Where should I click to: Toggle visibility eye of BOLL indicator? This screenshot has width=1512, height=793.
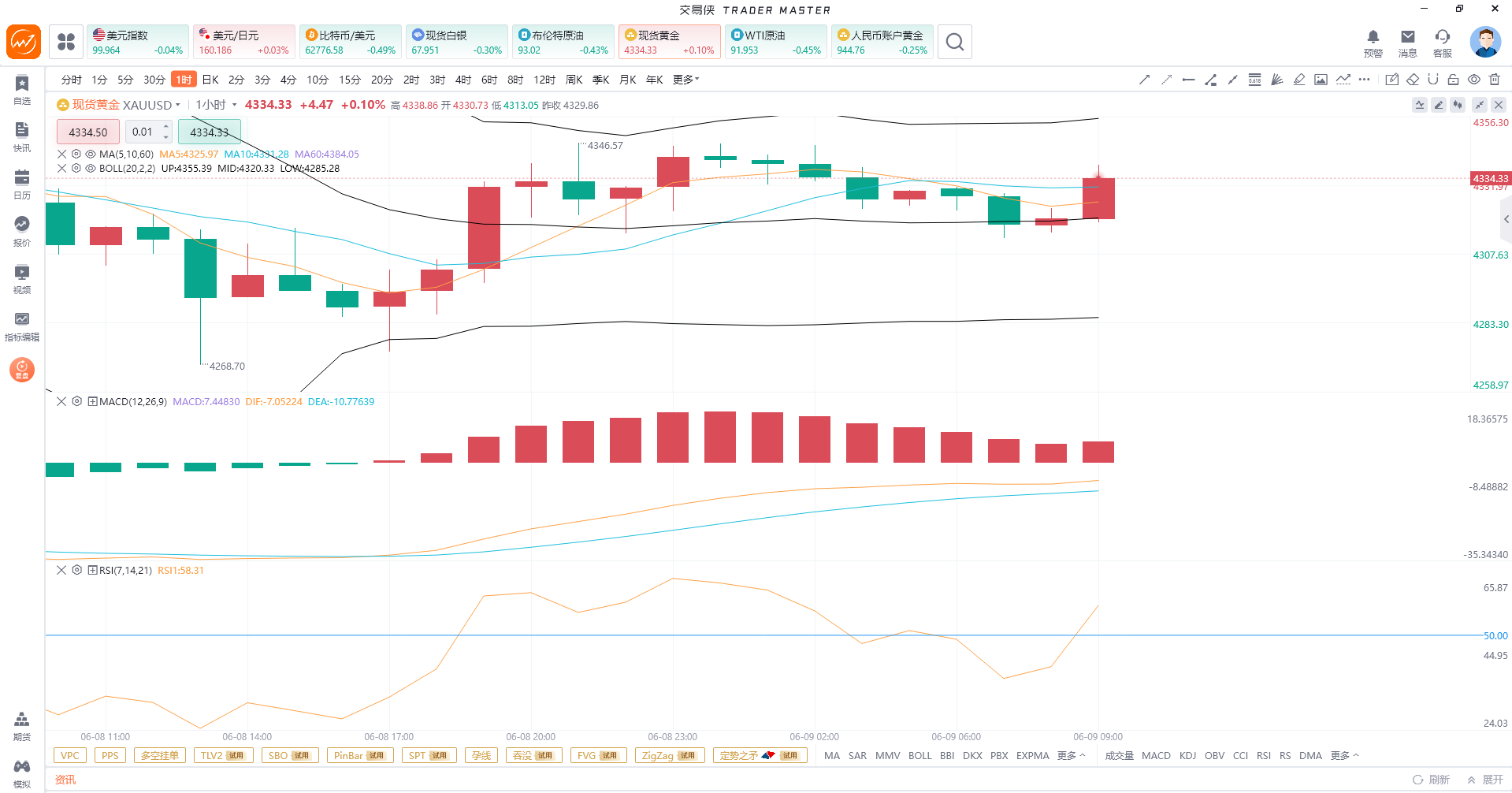click(x=91, y=168)
